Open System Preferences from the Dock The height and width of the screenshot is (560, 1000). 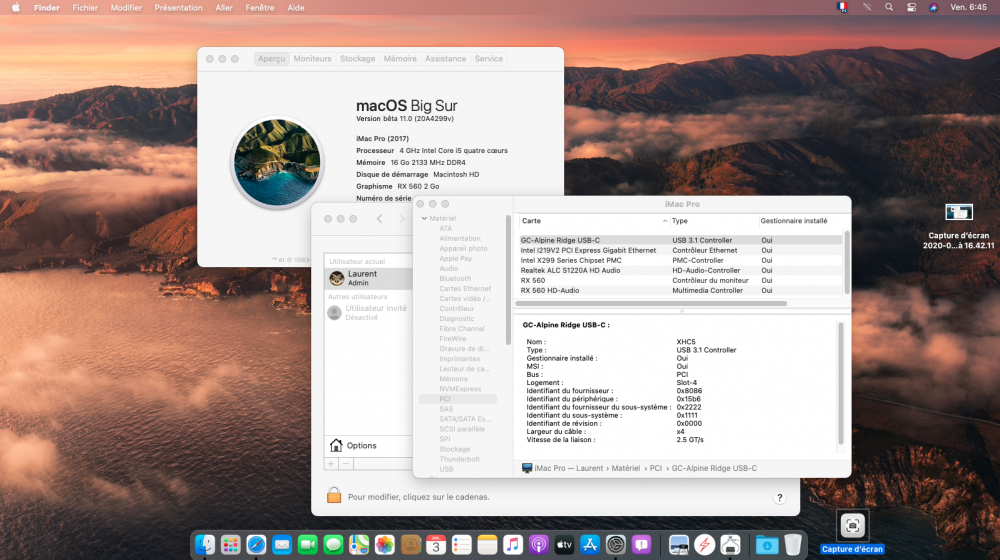pos(616,545)
